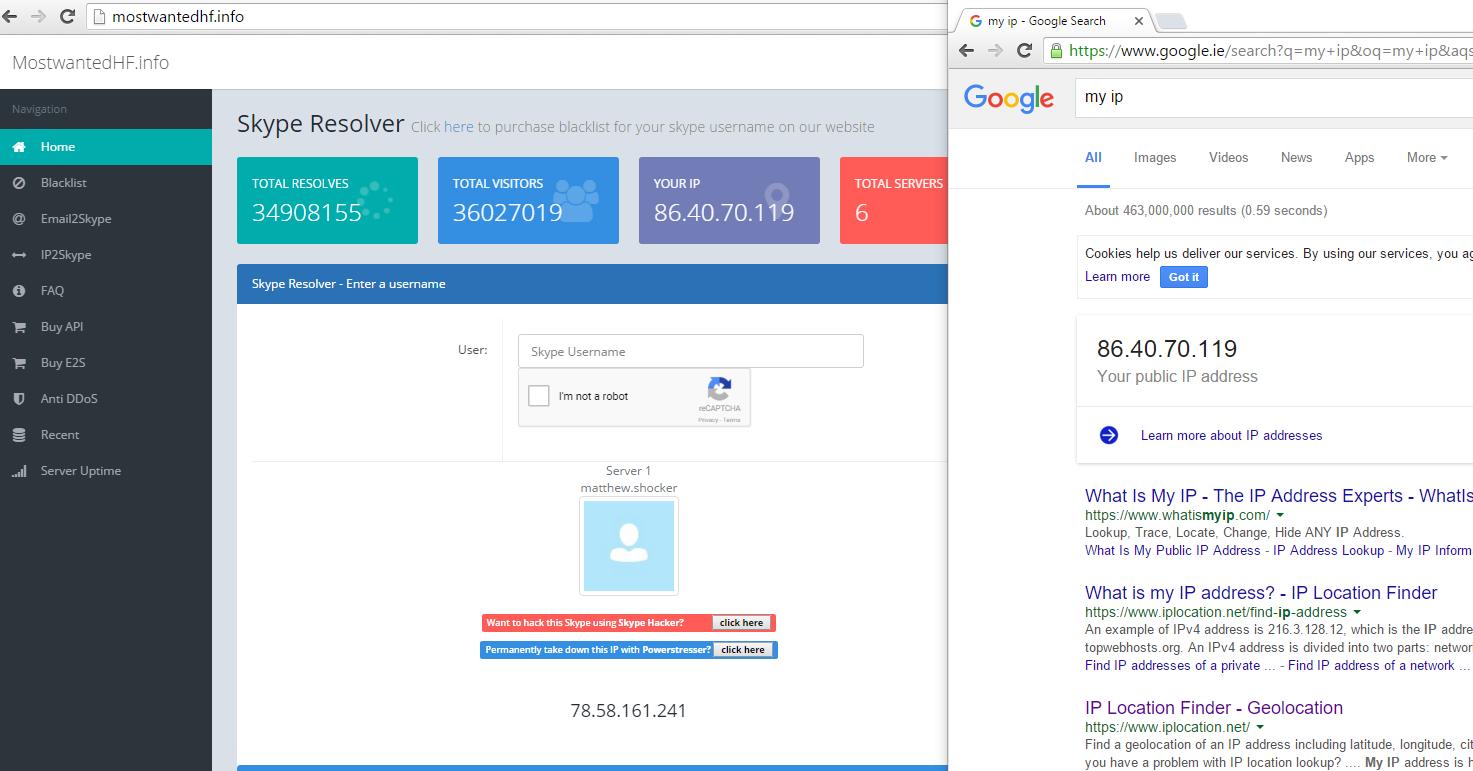Reload the Google Search page
The image size is (1473, 771).
click(x=1024, y=50)
